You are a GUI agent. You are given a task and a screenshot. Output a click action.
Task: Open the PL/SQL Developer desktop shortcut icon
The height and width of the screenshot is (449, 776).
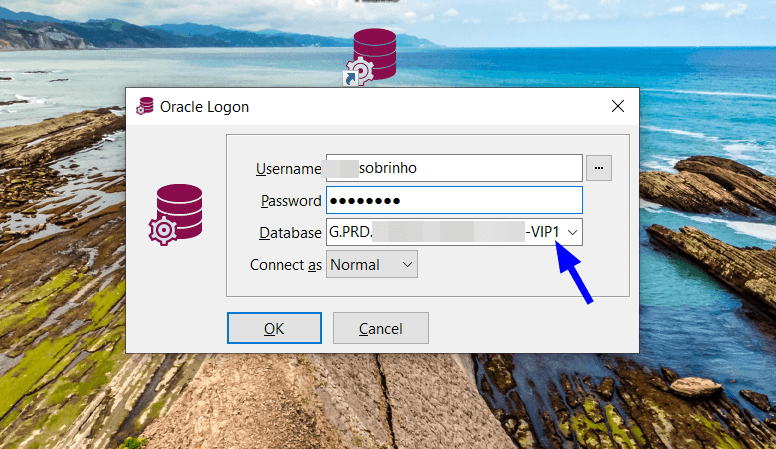coord(373,55)
